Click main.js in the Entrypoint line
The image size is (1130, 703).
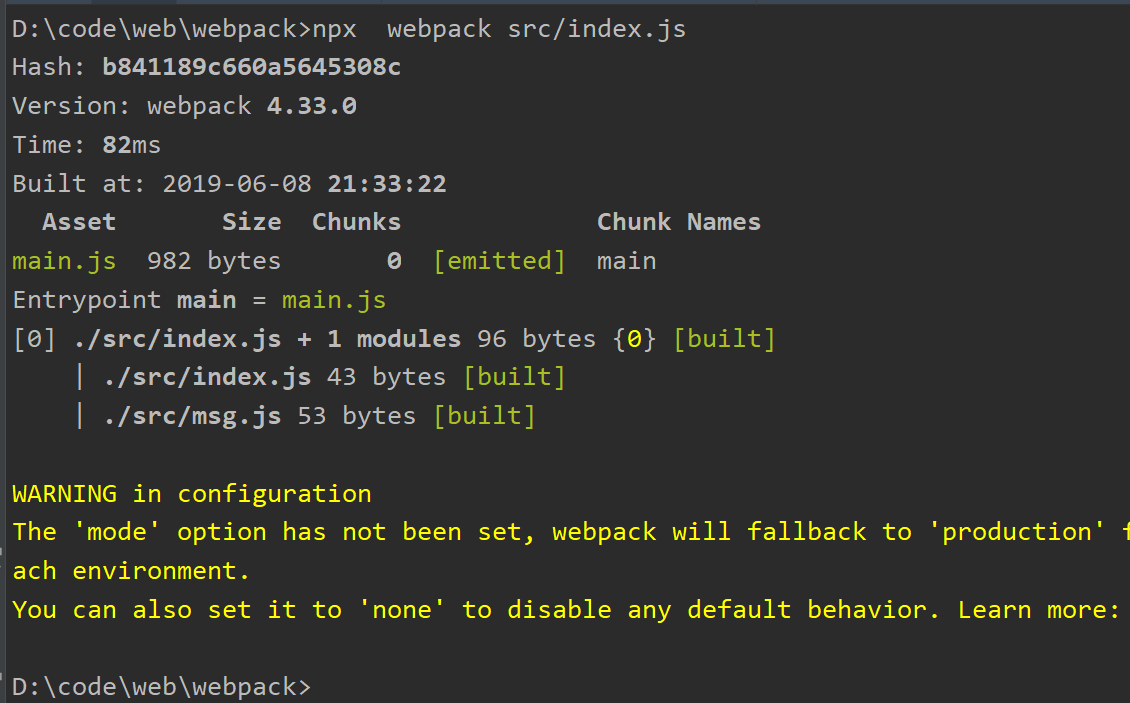pos(334,300)
